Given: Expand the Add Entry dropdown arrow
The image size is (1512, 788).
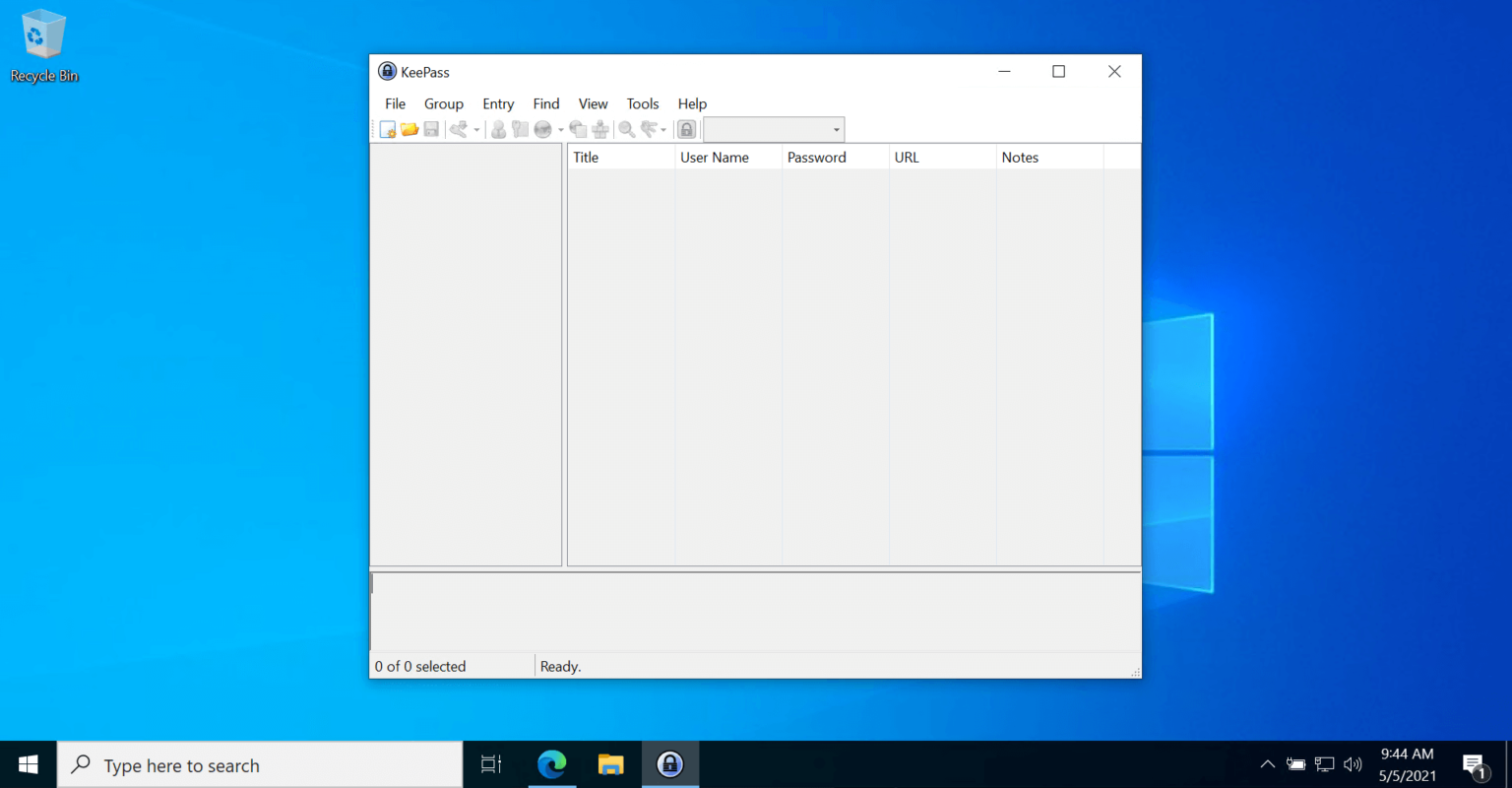Looking at the screenshot, I should (x=476, y=130).
